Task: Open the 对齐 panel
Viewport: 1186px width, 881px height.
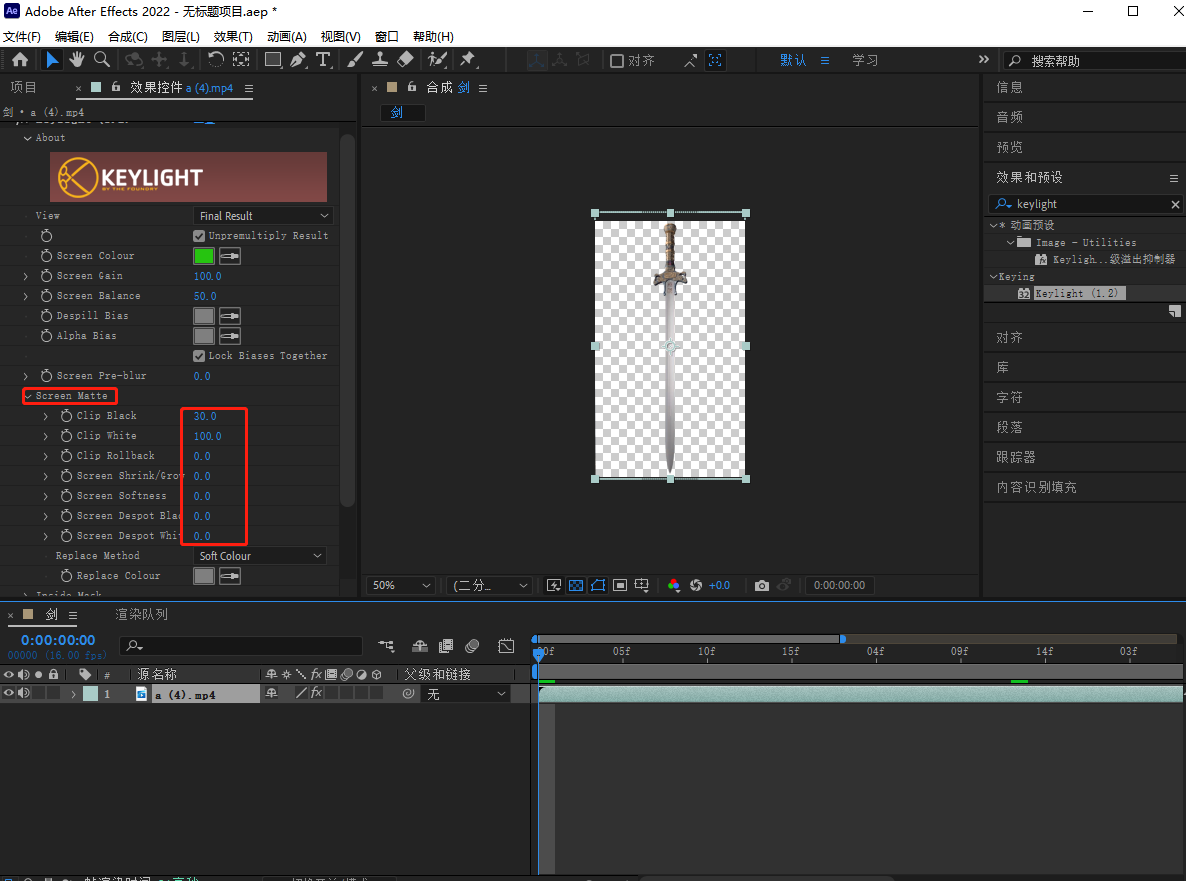Action: [1009, 337]
